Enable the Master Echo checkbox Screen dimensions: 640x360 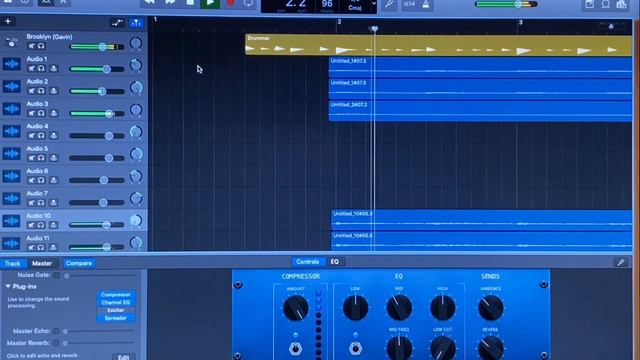tap(56, 331)
